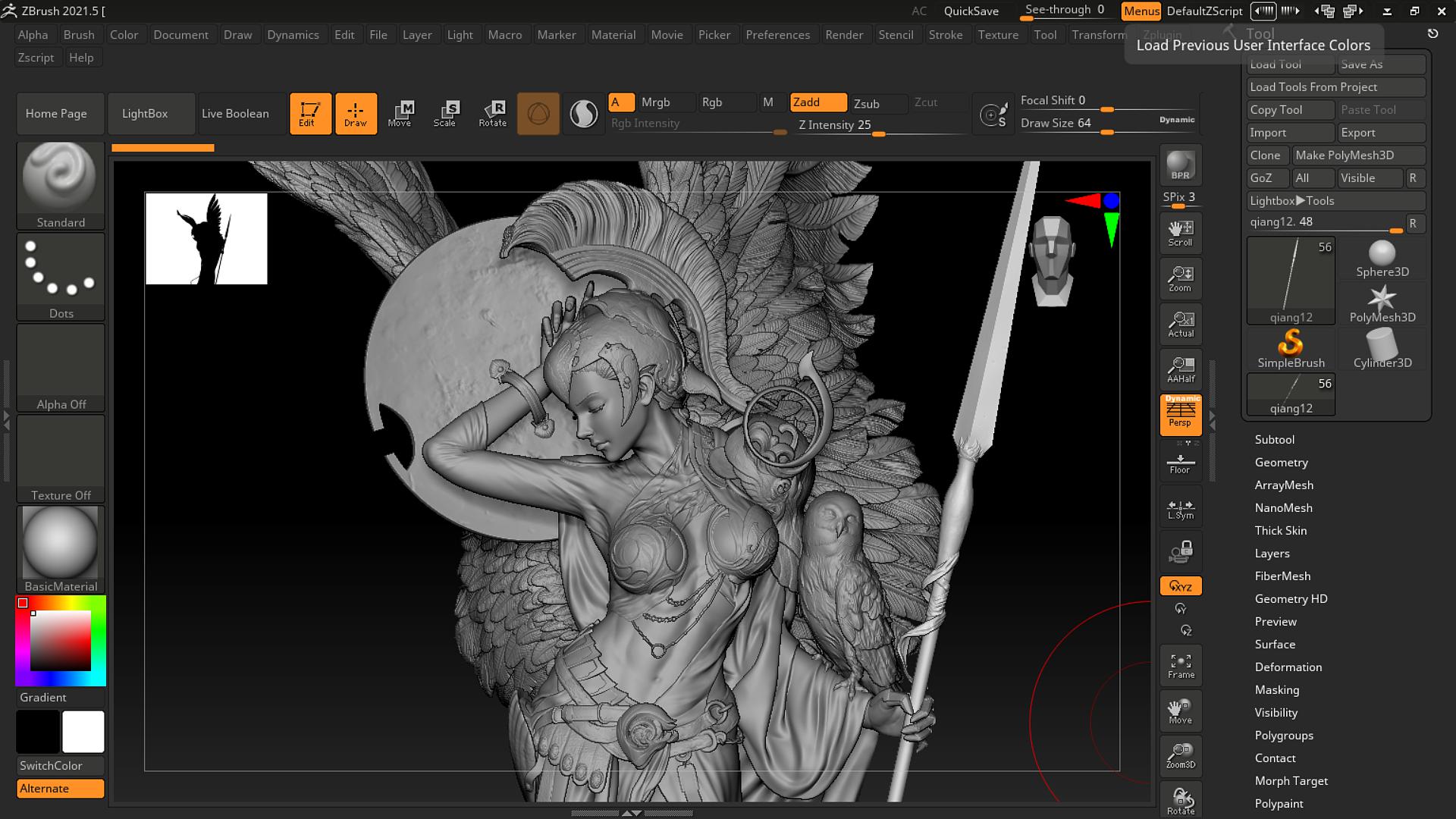Click the sculptris yin-yang icon
This screenshot has width=1456, height=819.
click(583, 114)
